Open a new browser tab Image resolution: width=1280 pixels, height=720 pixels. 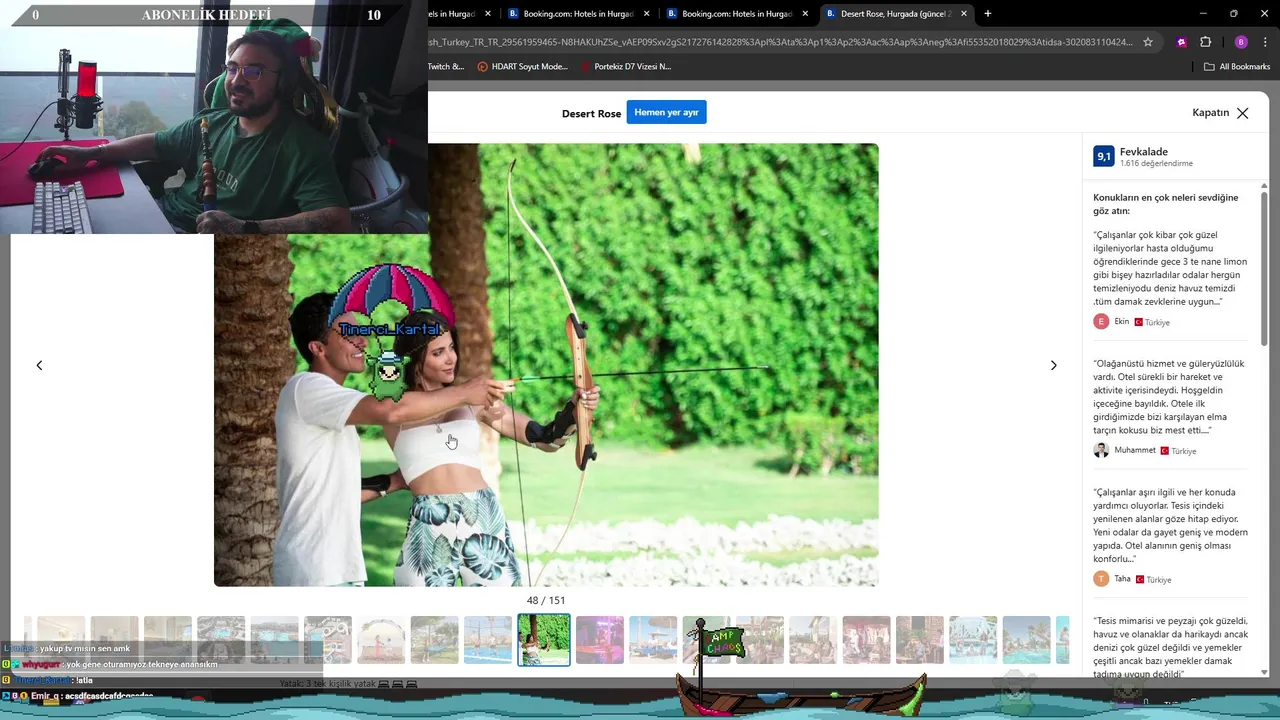[x=987, y=14]
